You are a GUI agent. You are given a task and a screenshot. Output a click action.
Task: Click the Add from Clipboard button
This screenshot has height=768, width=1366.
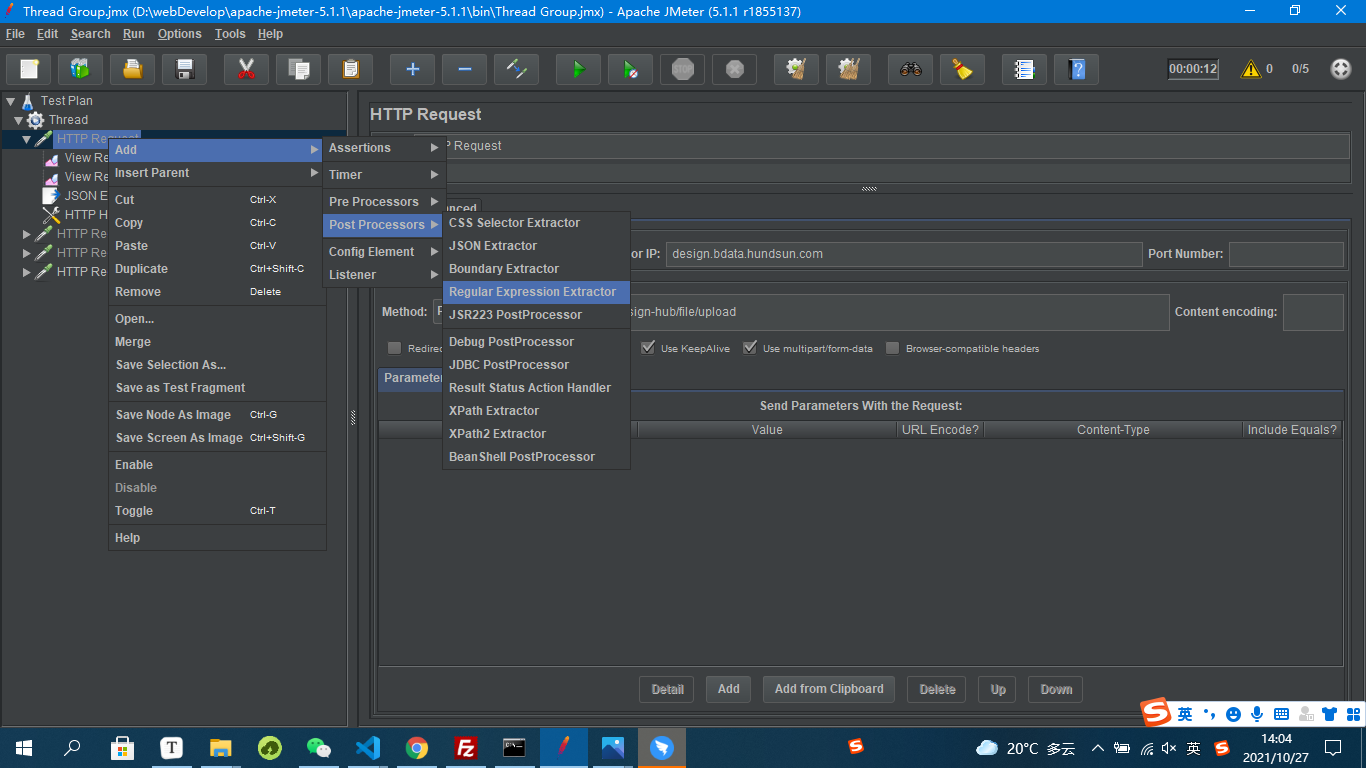(828, 689)
